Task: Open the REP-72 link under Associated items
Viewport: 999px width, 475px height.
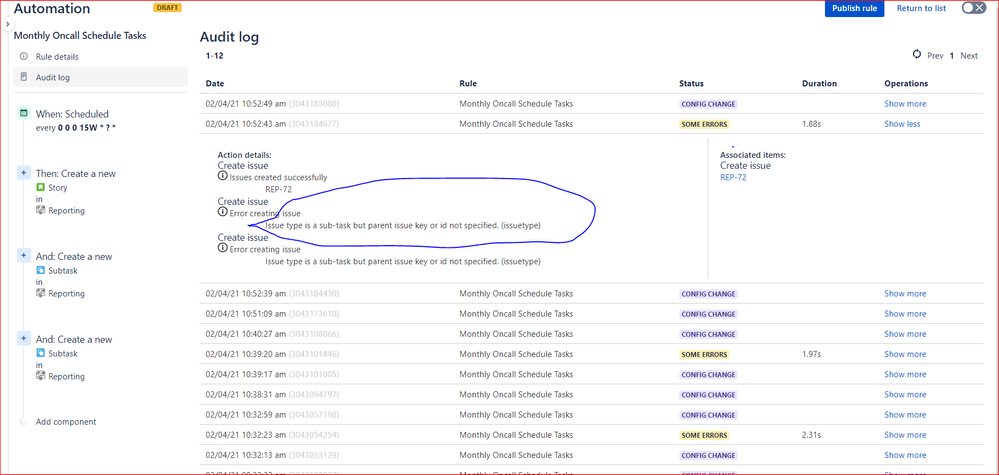Action: tap(733, 178)
